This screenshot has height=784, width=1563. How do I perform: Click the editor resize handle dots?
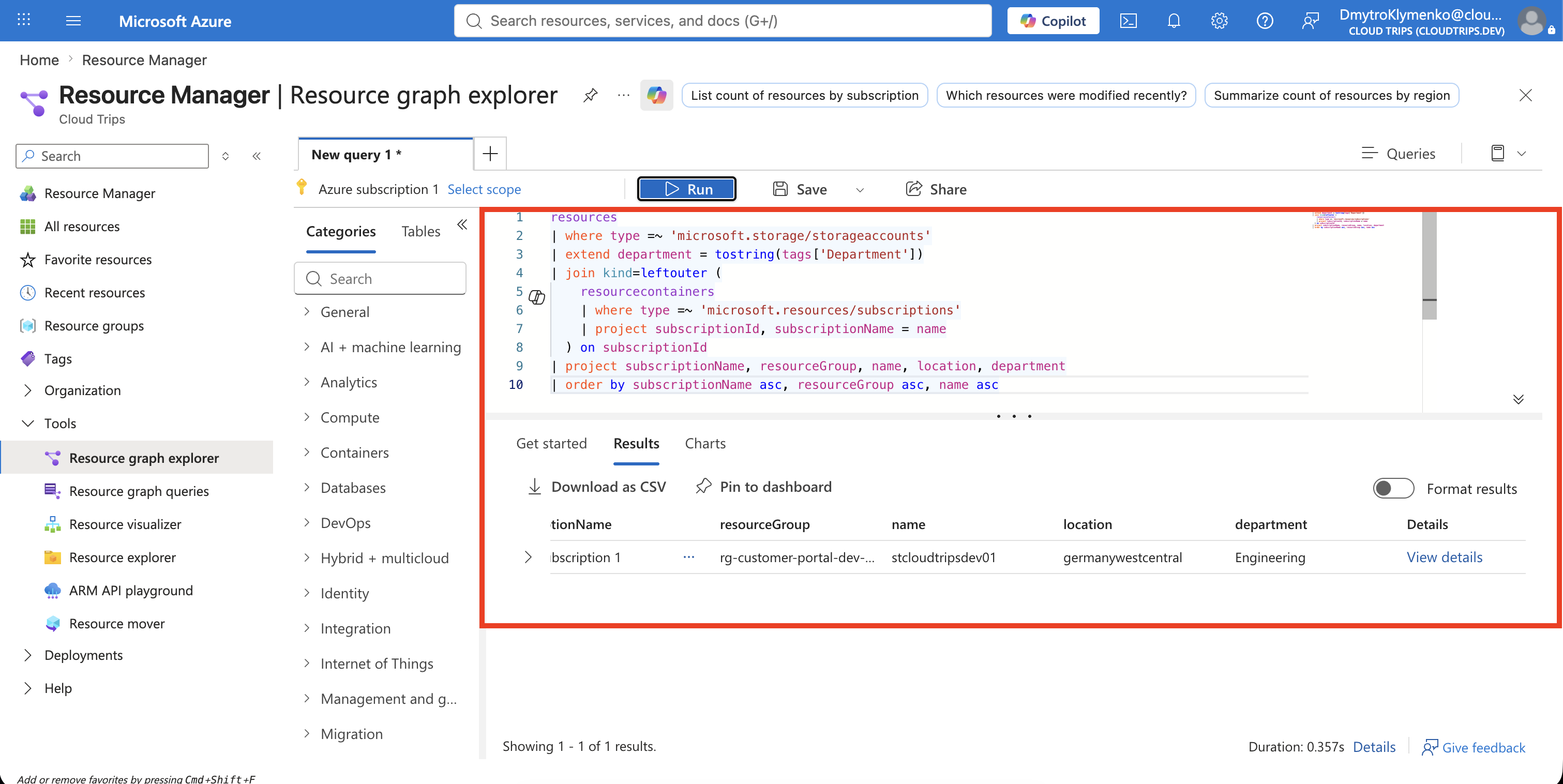pyautogui.click(x=1014, y=416)
